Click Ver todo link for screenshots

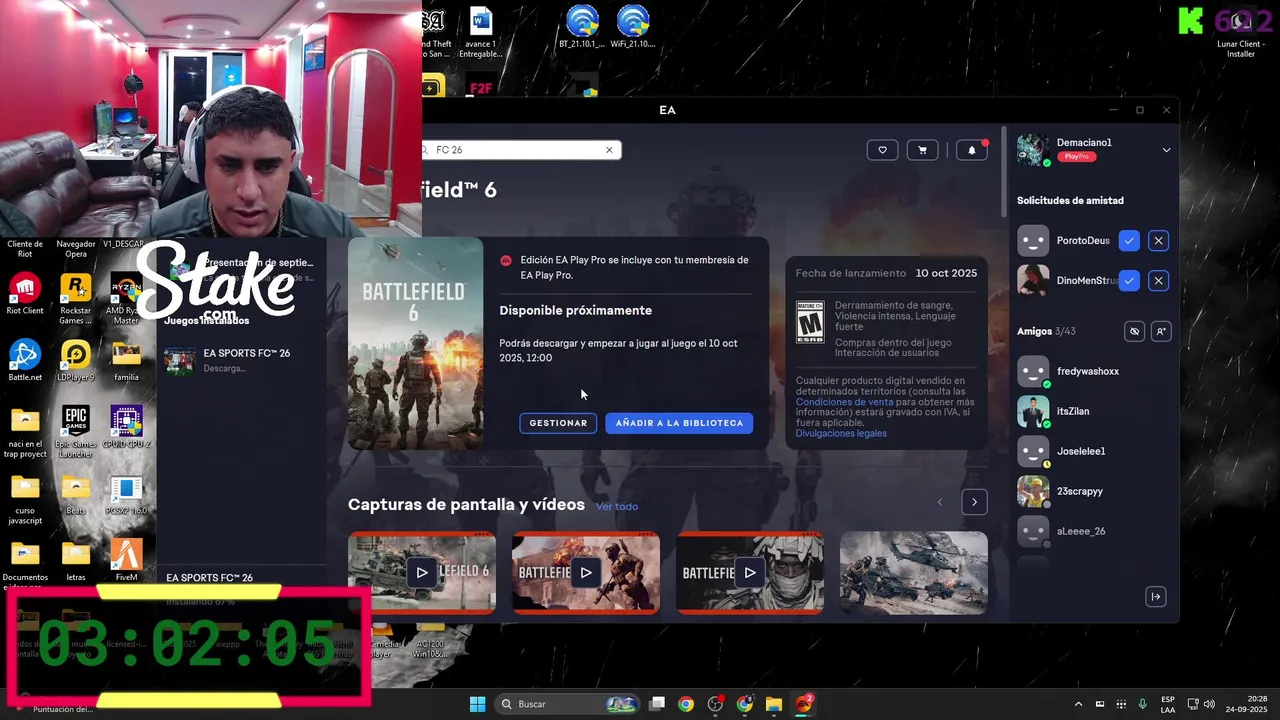[617, 506]
